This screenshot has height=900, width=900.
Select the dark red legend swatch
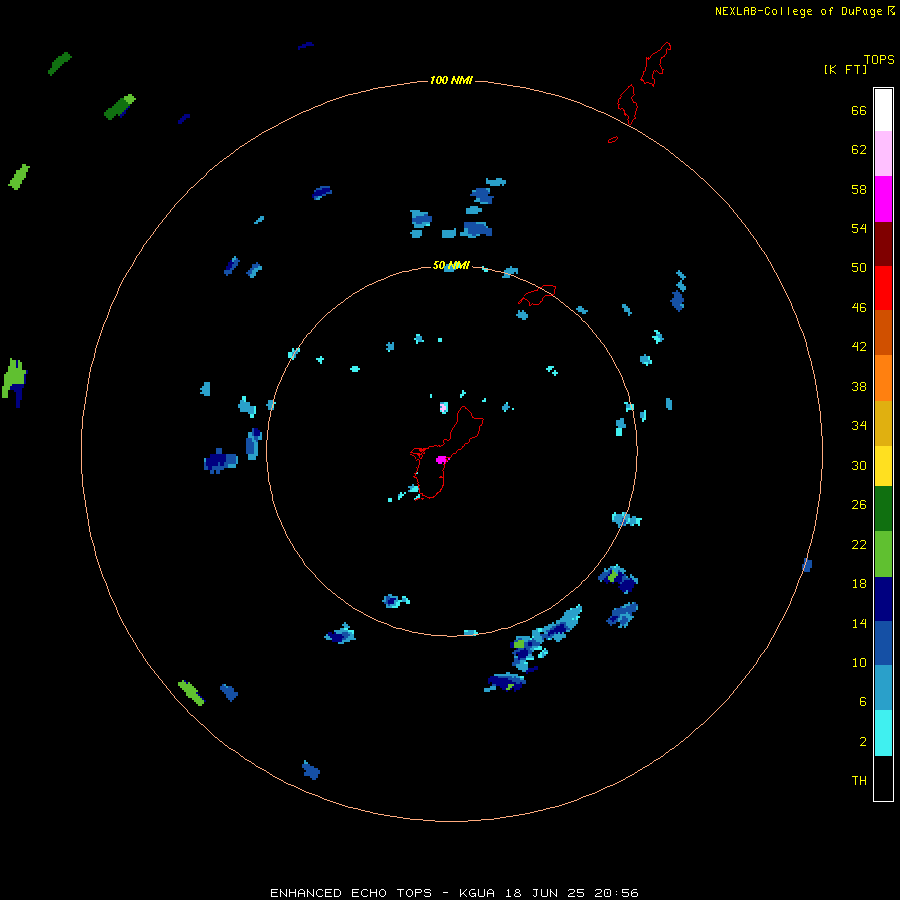883,244
